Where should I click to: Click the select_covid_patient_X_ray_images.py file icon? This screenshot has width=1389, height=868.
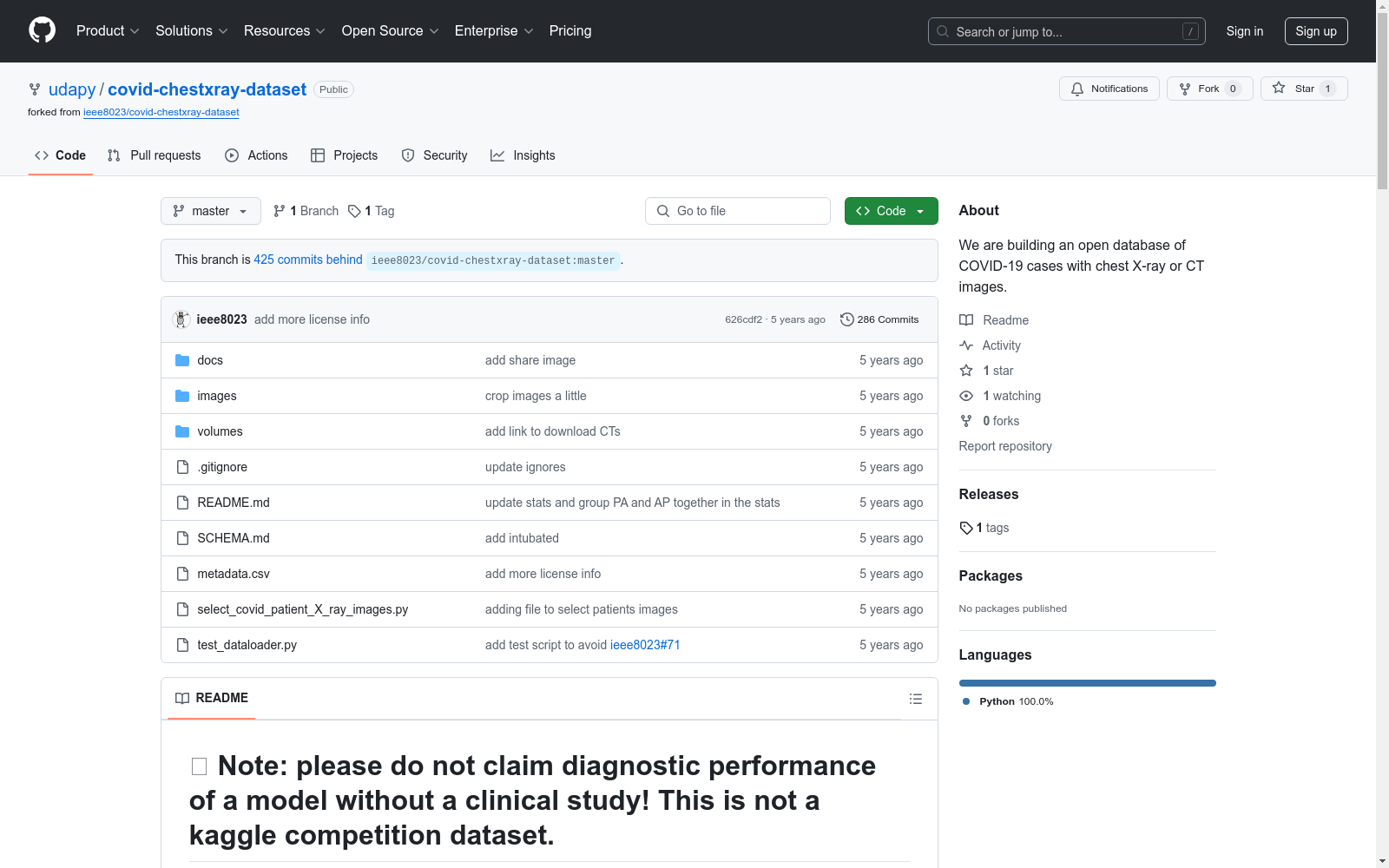click(182, 609)
